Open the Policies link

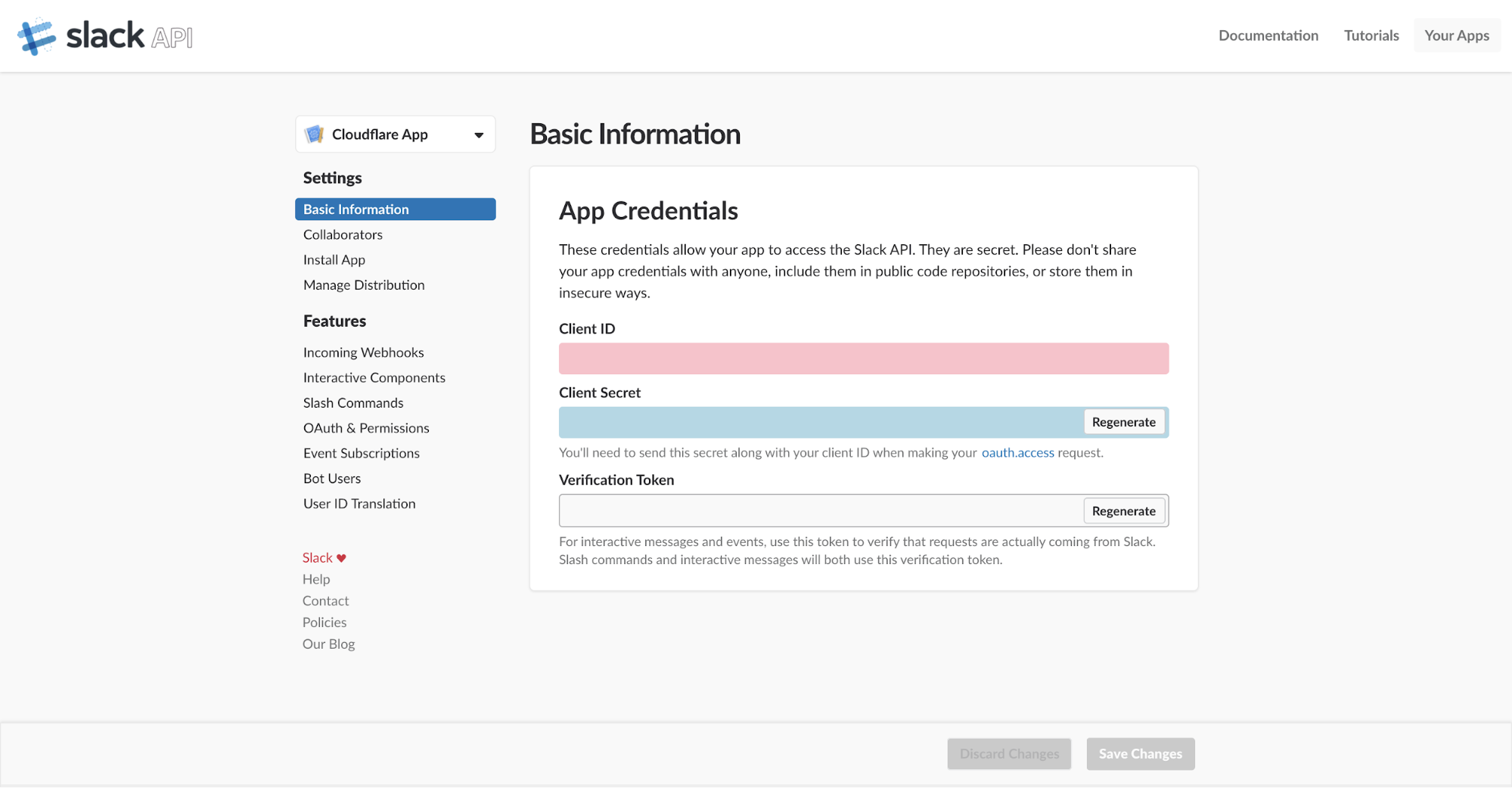(324, 622)
